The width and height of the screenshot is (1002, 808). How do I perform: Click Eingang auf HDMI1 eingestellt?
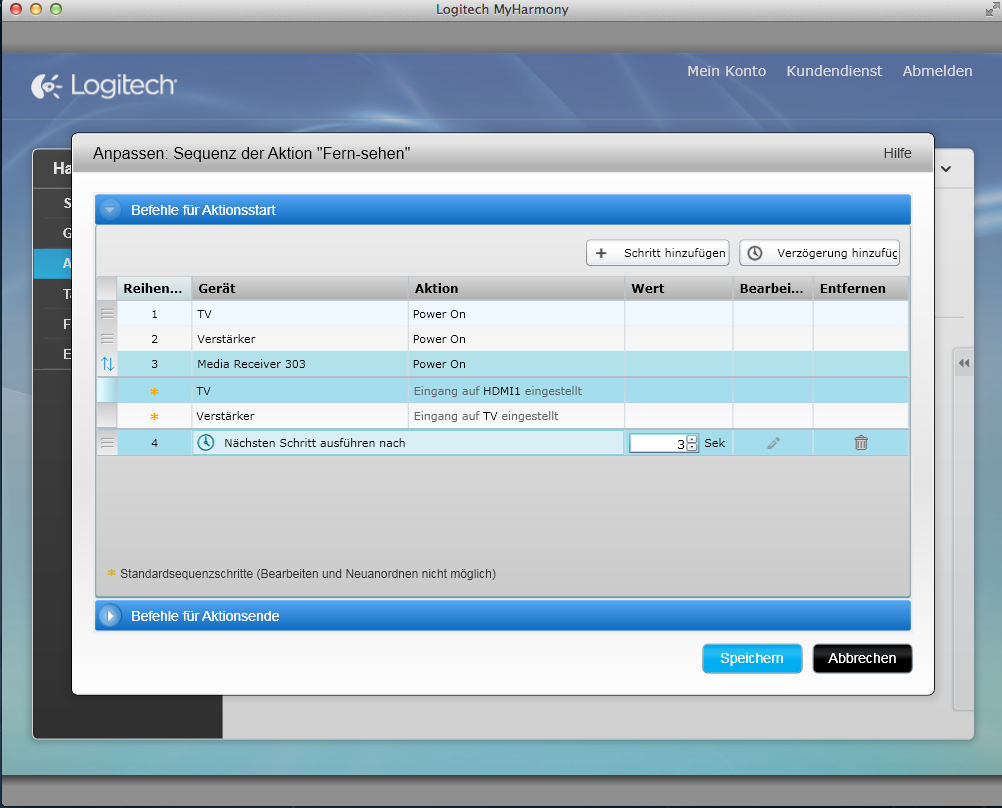[497, 391]
